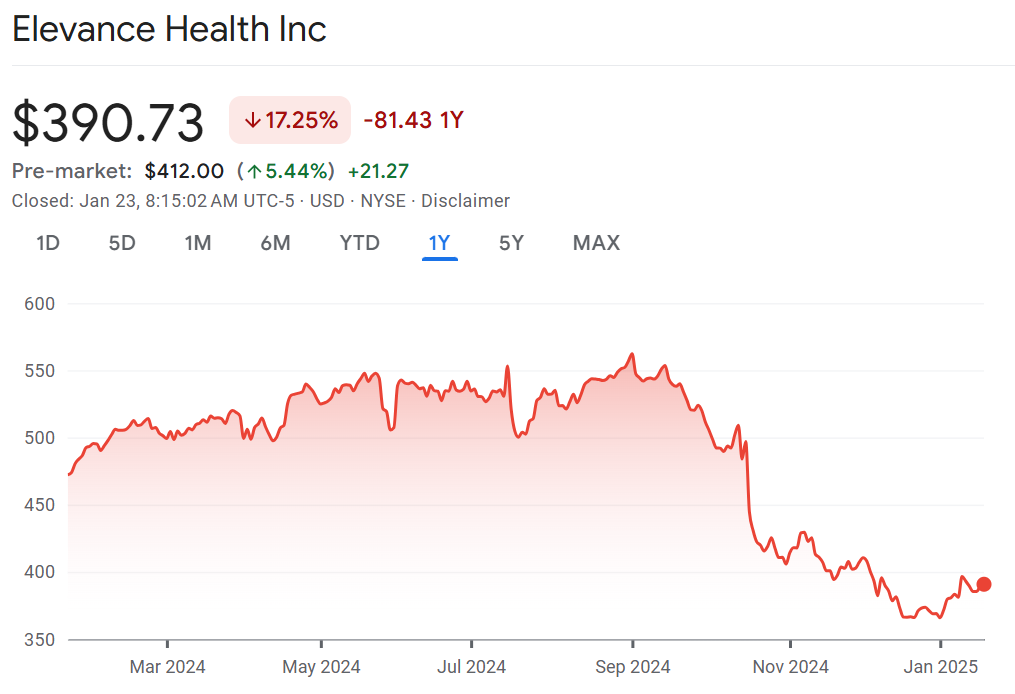Click the $390.73 current price
The width and height of the screenshot is (1015, 694).
tap(108, 122)
